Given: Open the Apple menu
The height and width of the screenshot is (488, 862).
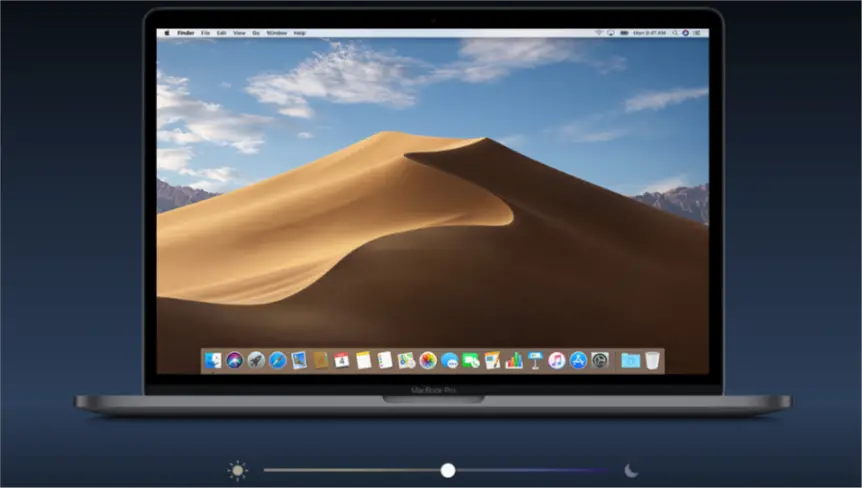Looking at the screenshot, I should [x=167, y=33].
